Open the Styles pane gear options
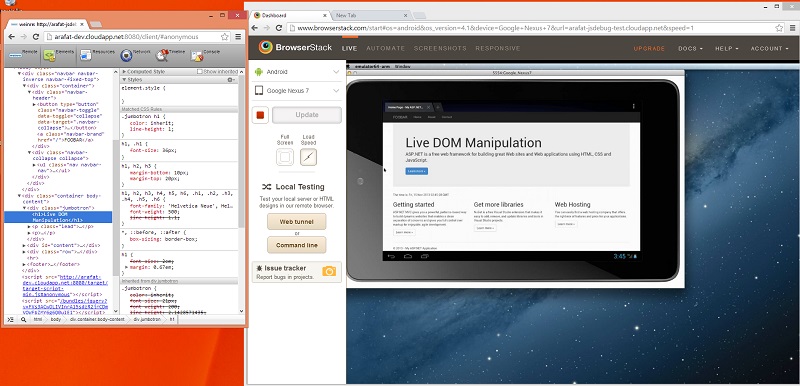 click(231, 80)
